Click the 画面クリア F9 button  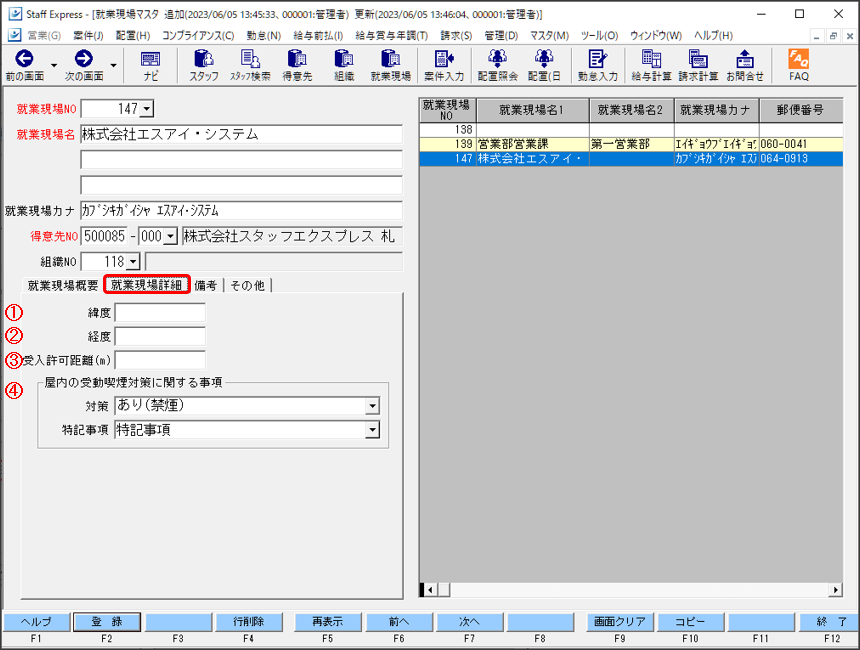[x=620, y=622]
